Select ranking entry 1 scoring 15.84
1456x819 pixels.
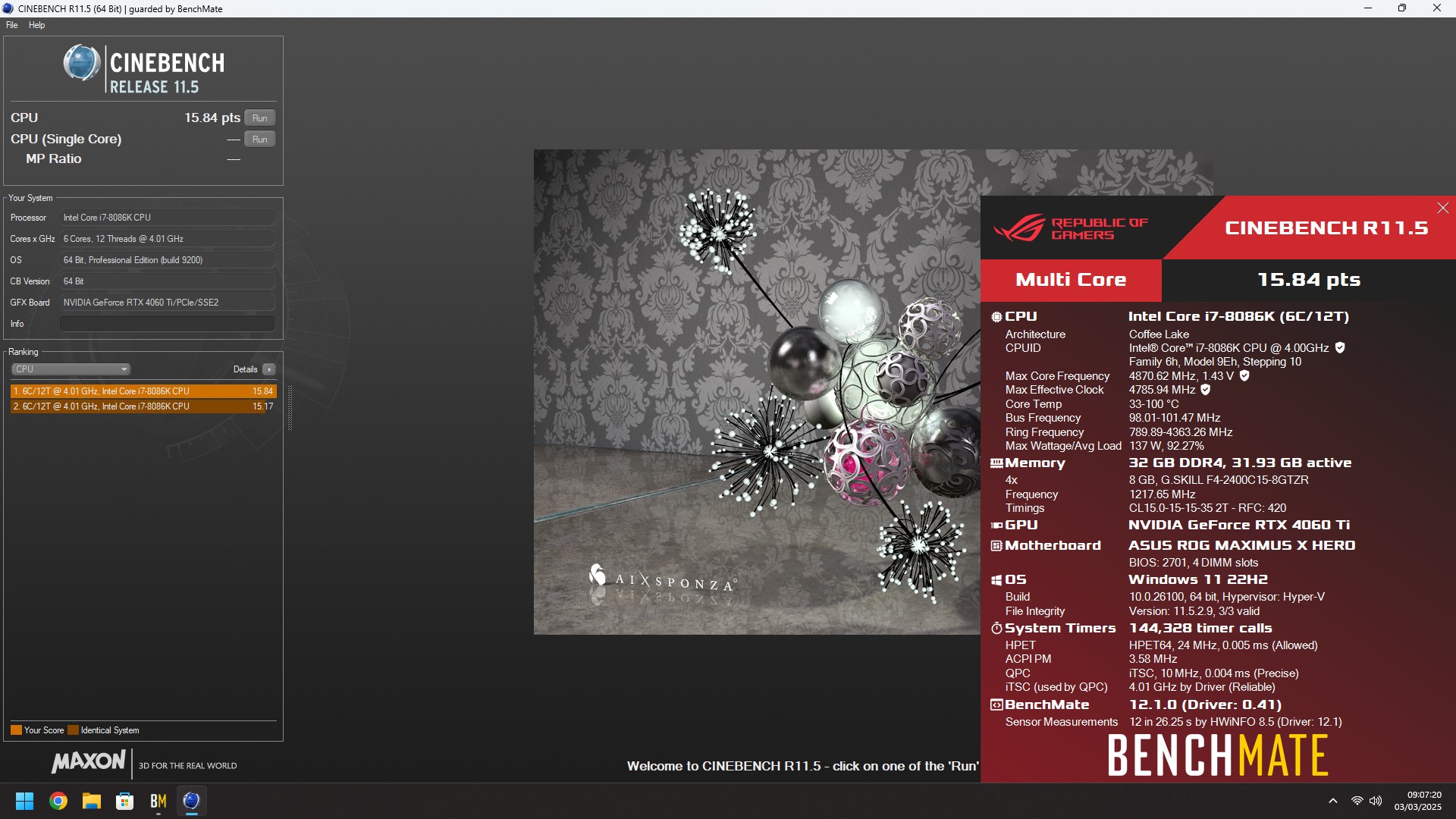[x=143, y=391]
